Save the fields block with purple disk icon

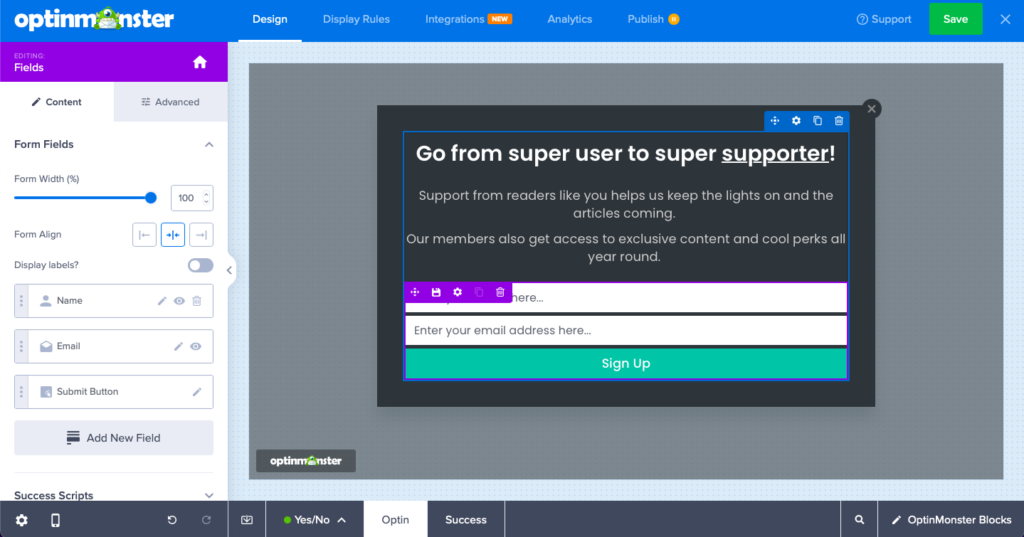point(436,293)
